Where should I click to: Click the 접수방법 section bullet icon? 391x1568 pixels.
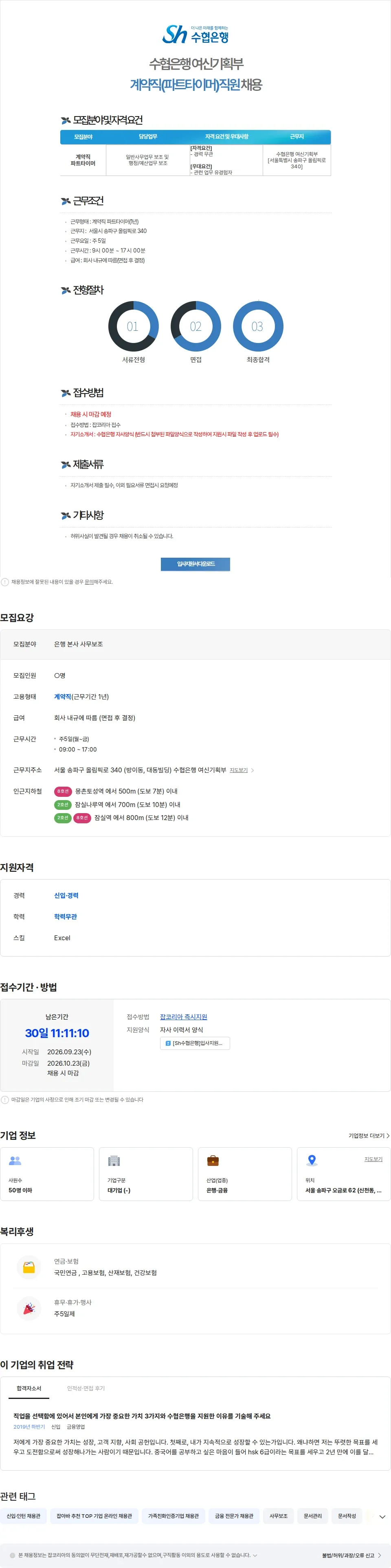click(66, 393)
